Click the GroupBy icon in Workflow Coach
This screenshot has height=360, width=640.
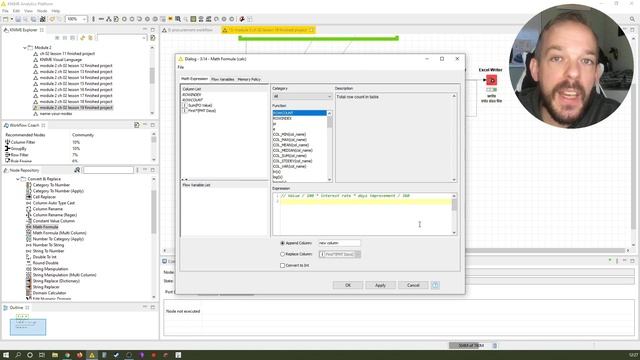point(7,149)
